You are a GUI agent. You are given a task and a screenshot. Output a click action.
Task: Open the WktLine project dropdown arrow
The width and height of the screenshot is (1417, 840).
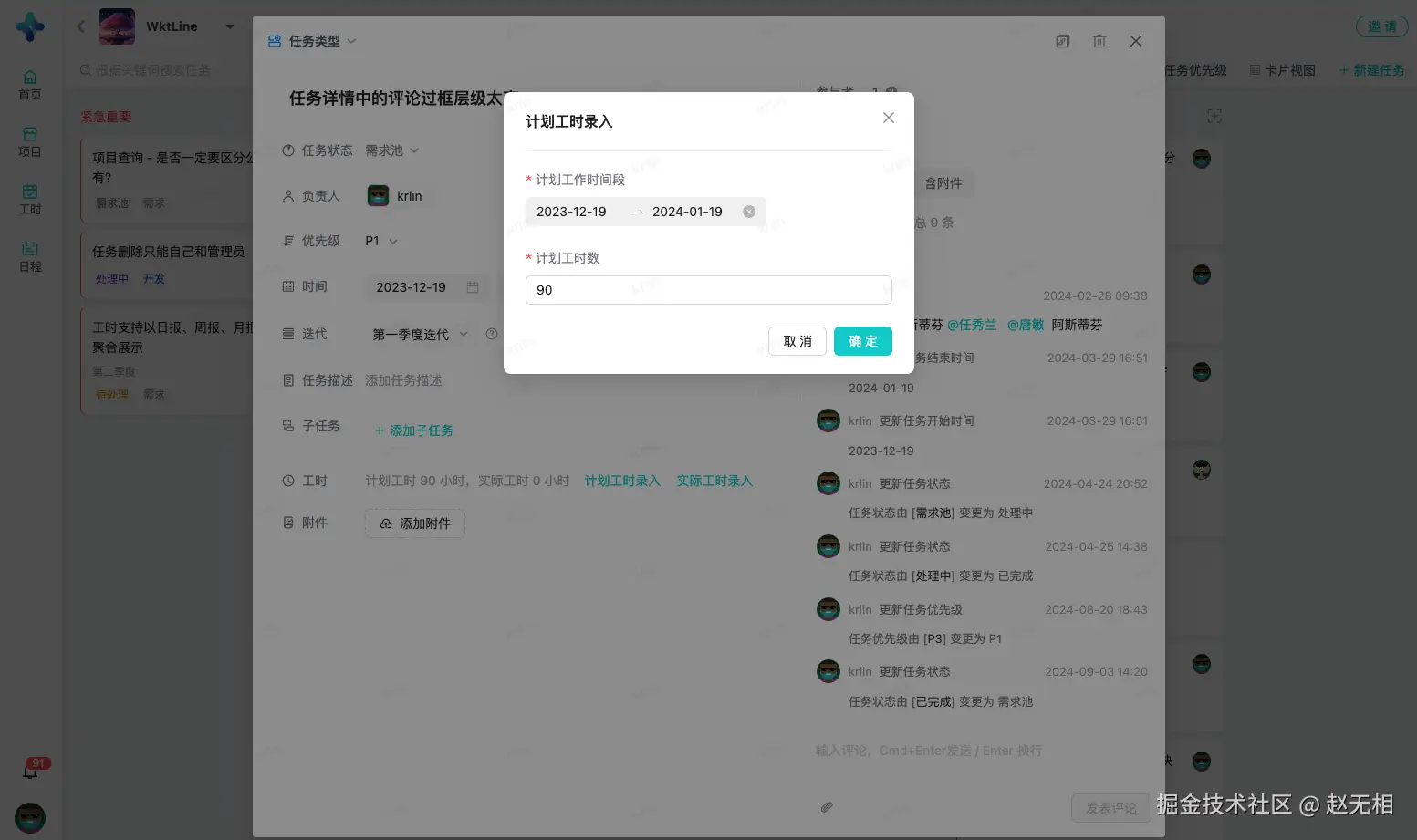230,26
